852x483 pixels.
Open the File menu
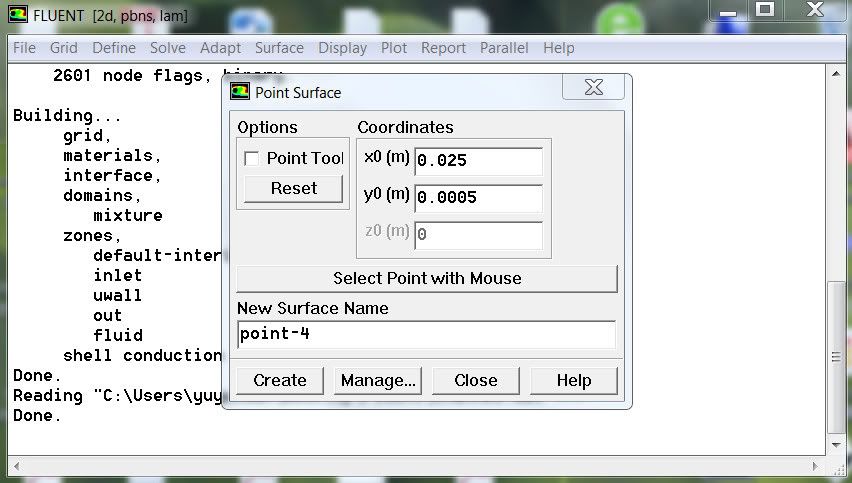(x=24, y=48)
